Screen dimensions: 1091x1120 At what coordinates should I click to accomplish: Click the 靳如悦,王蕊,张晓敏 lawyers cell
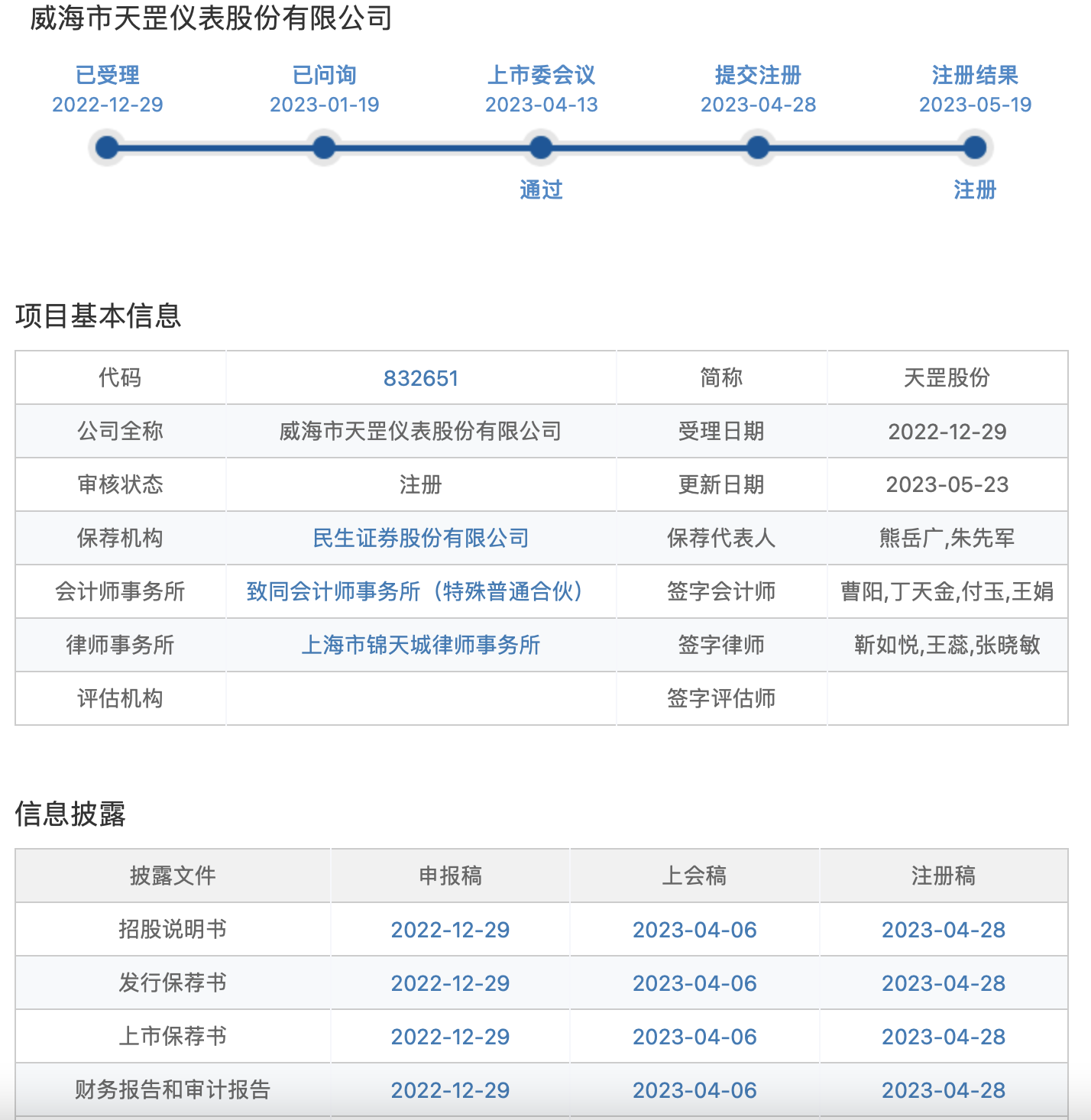click(x=947, y=645)
